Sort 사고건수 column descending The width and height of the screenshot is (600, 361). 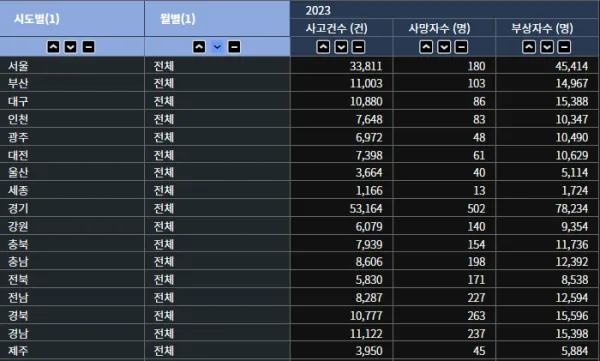(x=341, y=47)
